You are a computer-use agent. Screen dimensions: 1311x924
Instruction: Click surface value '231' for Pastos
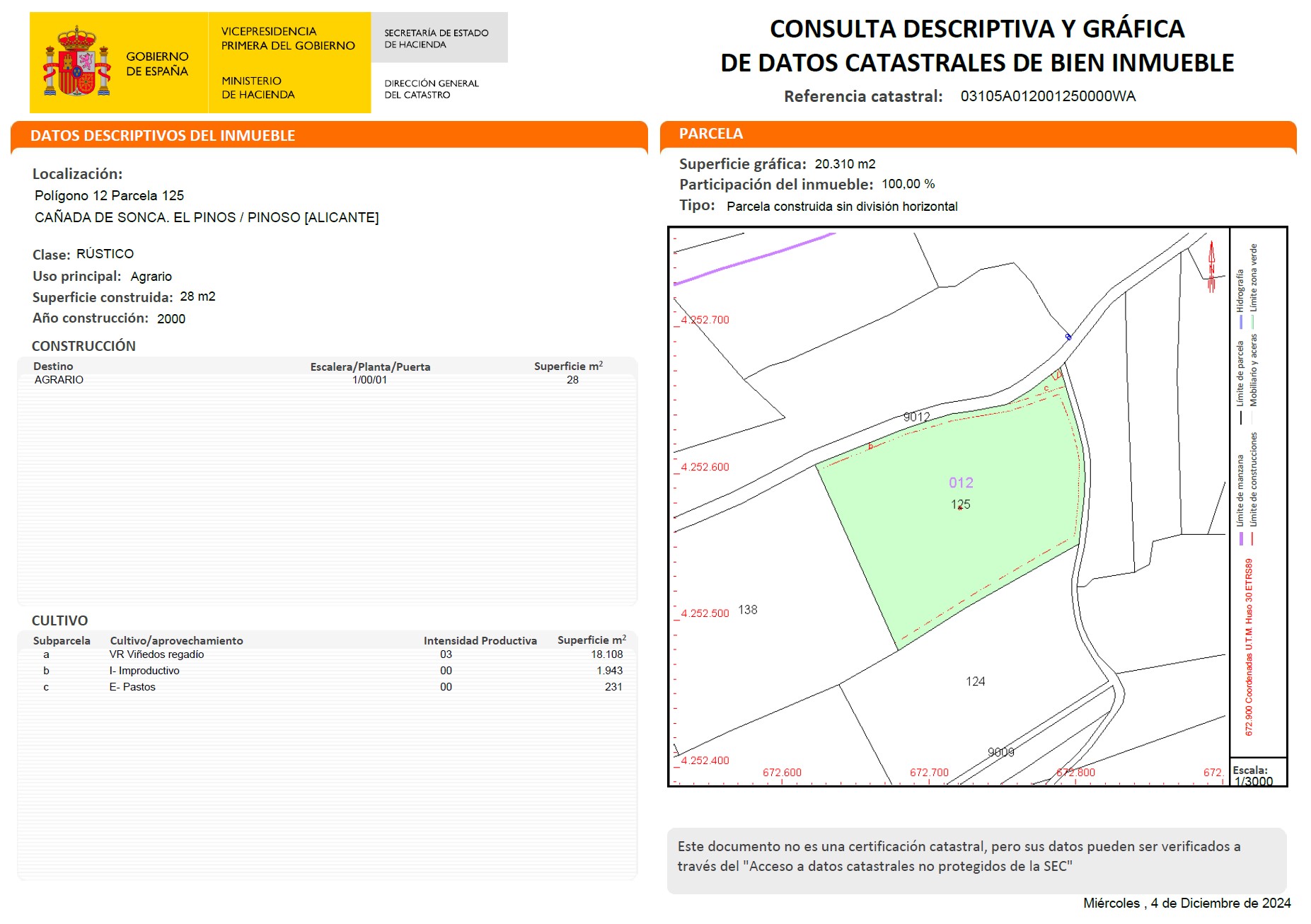coord(613,687)
